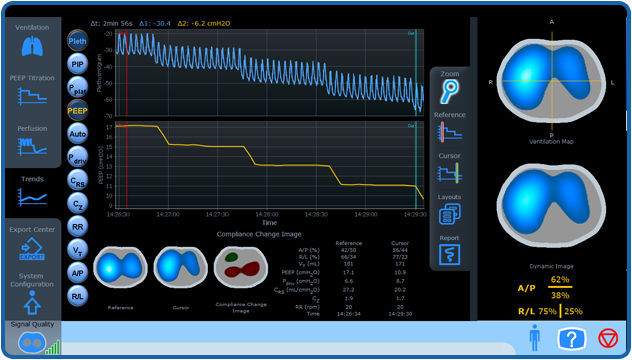The image size is (632, 360).
Task: Open the Report icon
Action: pos(449,254)
